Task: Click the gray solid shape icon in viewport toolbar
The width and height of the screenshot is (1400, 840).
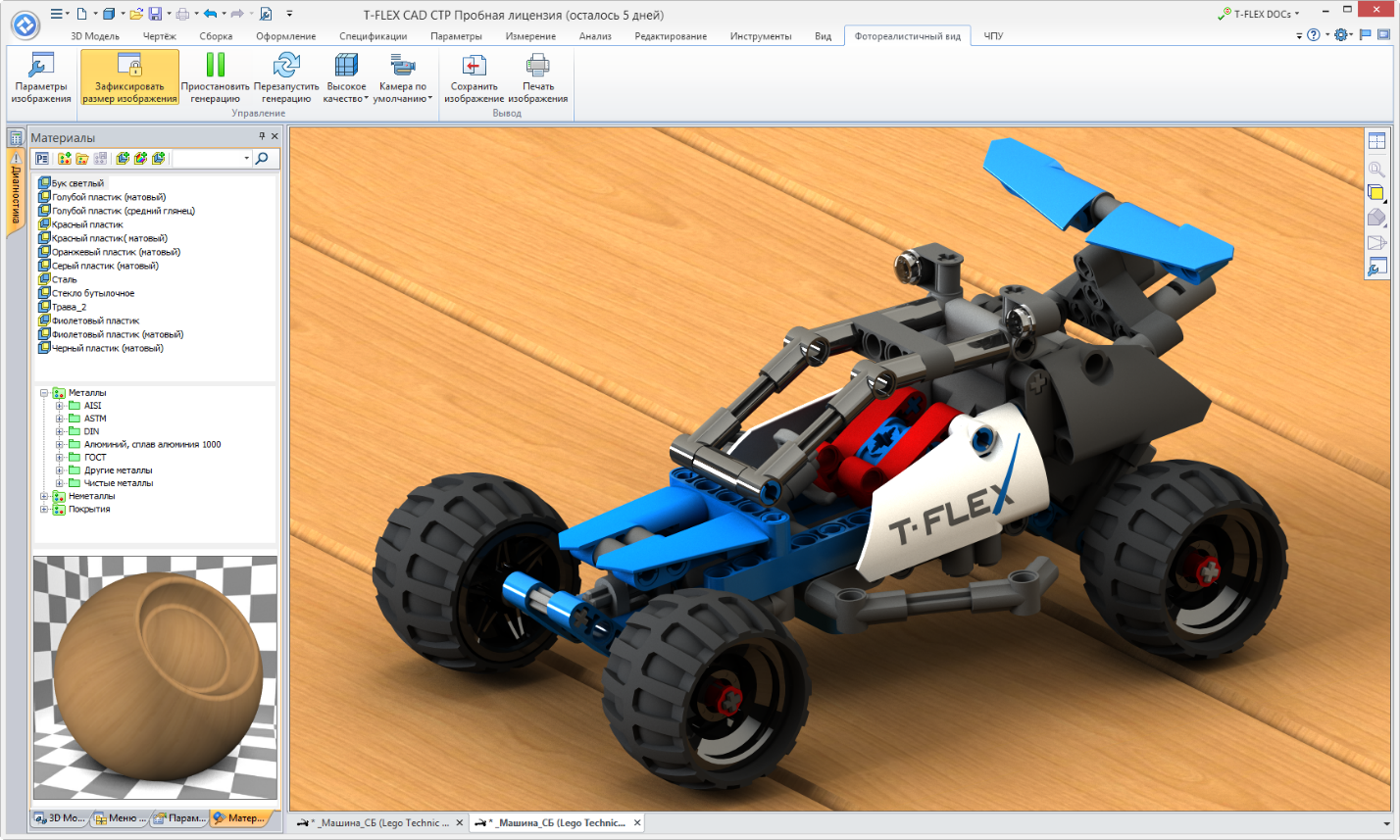Action: click(x=1376, y=218)
